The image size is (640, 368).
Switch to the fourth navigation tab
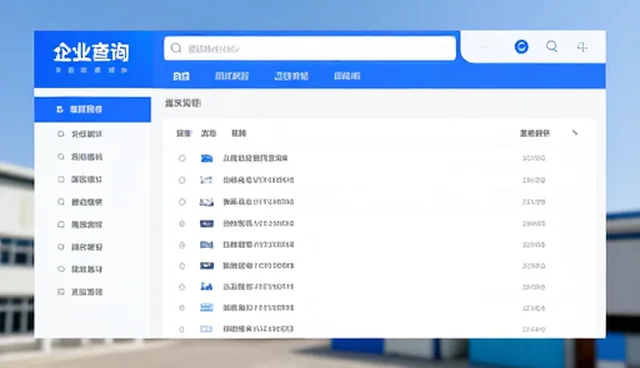point(347,76)
